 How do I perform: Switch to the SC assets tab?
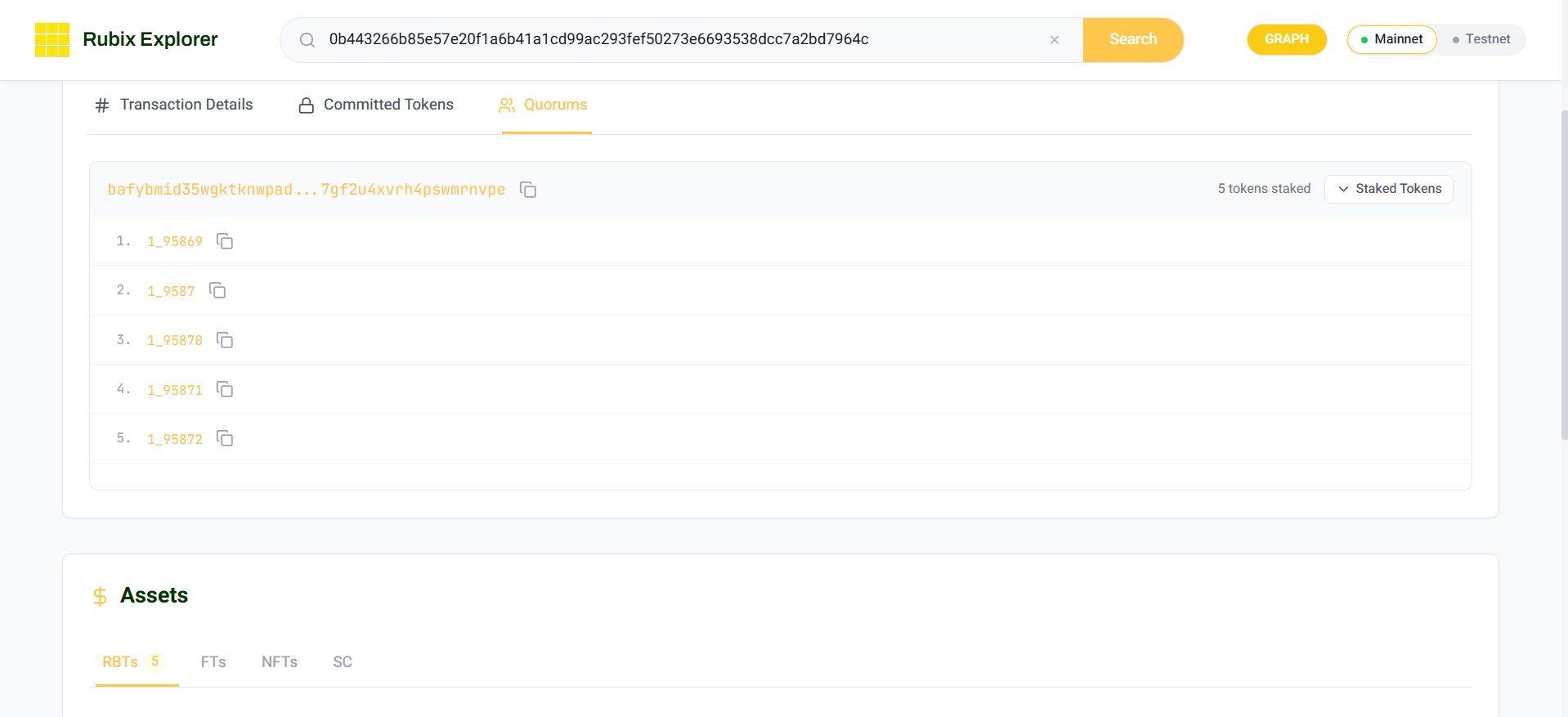pyautogui.click(x=343, y=662)
